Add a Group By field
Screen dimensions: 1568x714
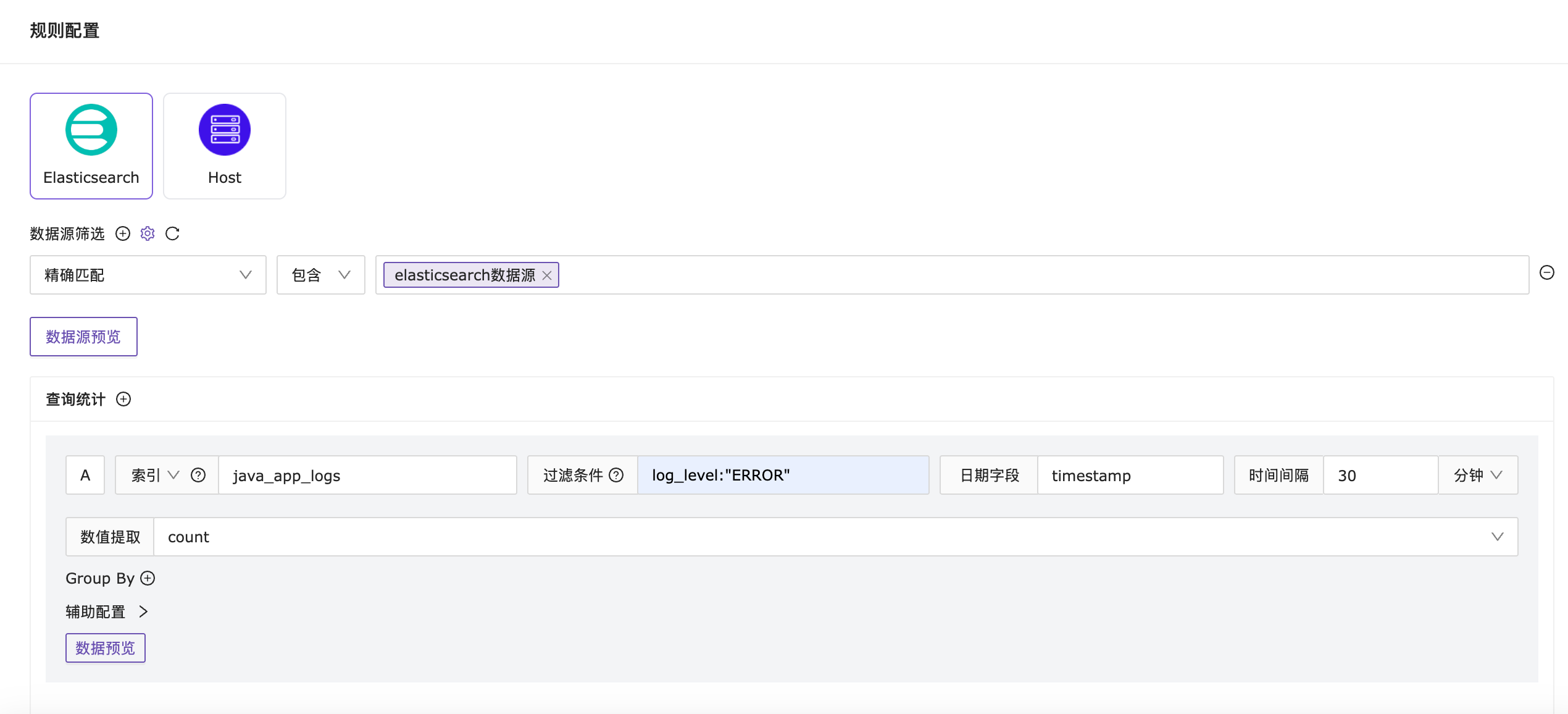pos(148,578)
